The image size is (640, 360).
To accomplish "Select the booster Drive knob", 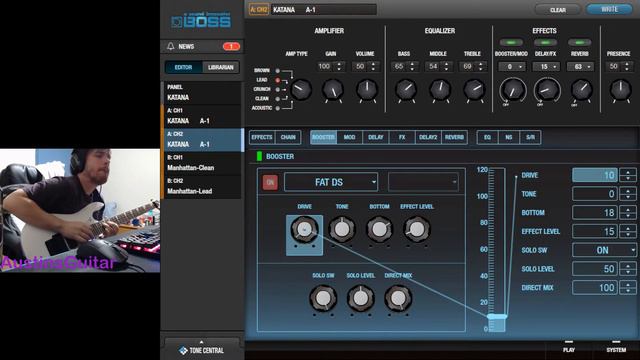I will pos(304,230).
